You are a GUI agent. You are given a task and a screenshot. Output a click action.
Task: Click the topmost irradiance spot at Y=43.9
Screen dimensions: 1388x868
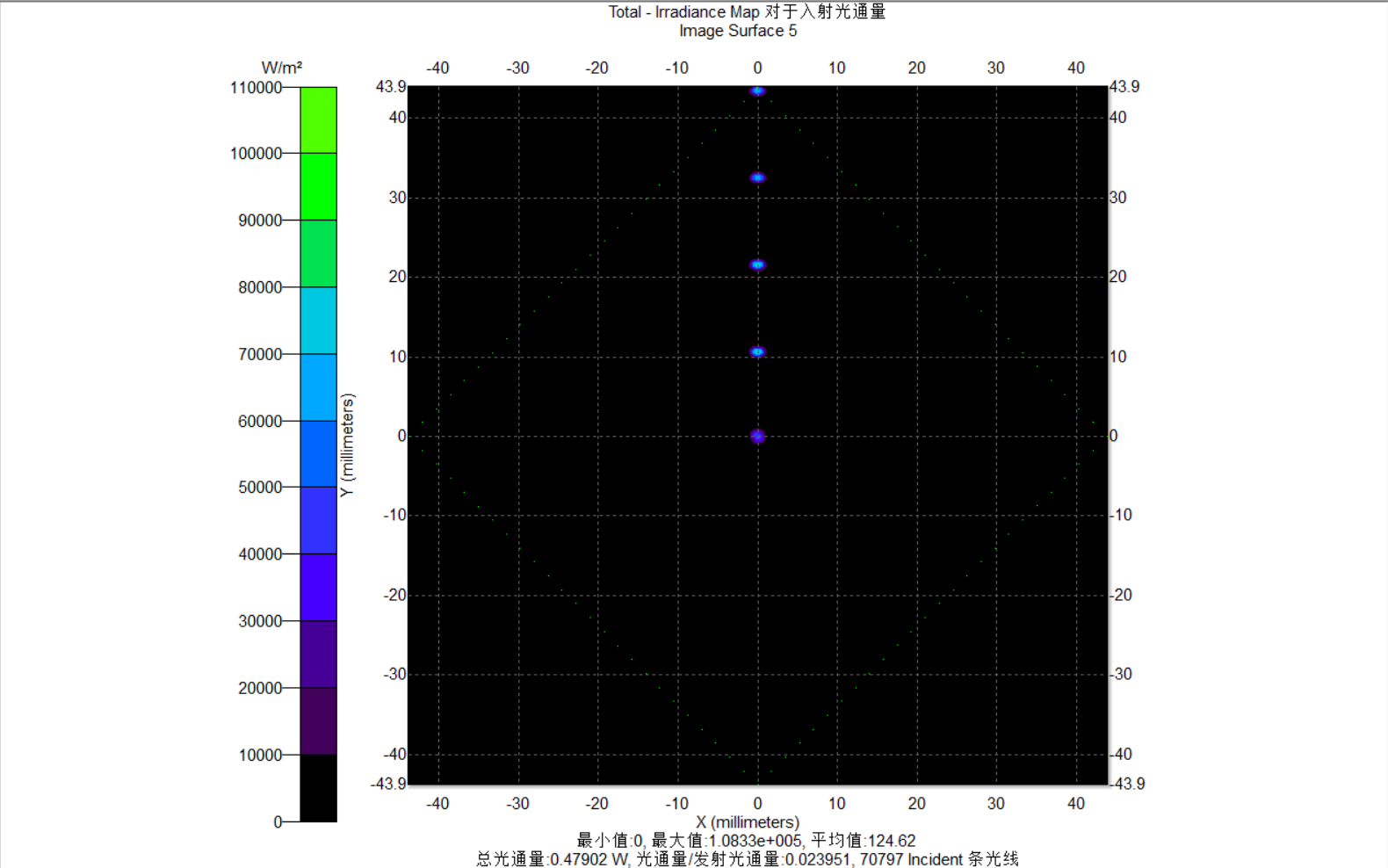(x=757, y=90)
